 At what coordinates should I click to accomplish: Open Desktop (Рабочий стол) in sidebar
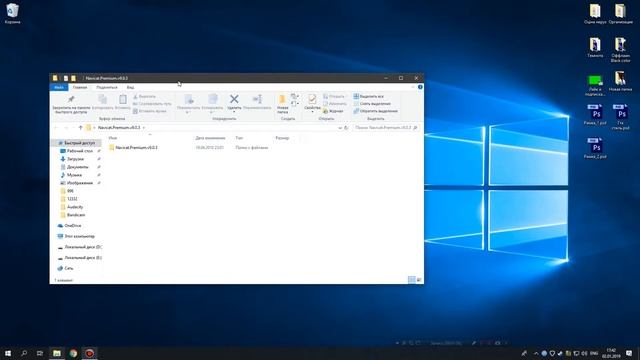coord(77,151)
